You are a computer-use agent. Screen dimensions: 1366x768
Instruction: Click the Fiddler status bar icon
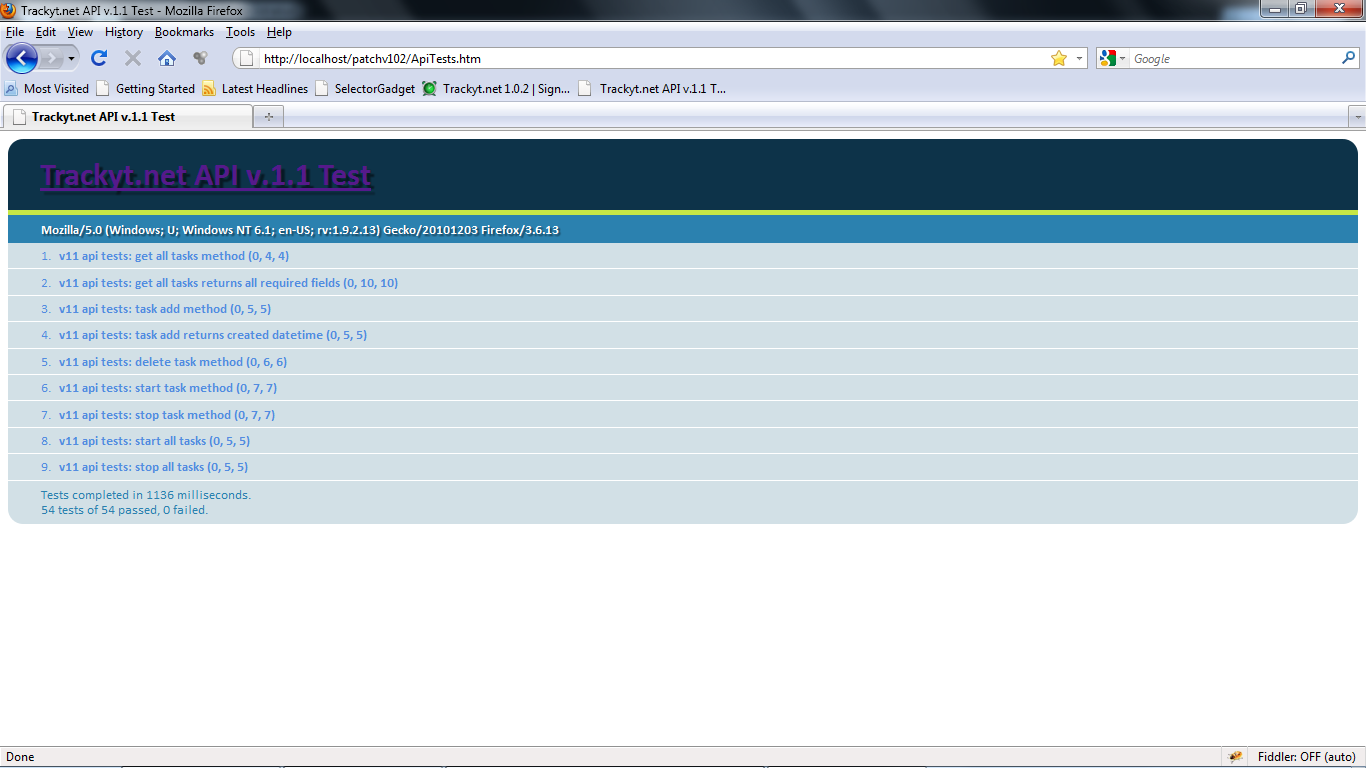click(1236, 757)
